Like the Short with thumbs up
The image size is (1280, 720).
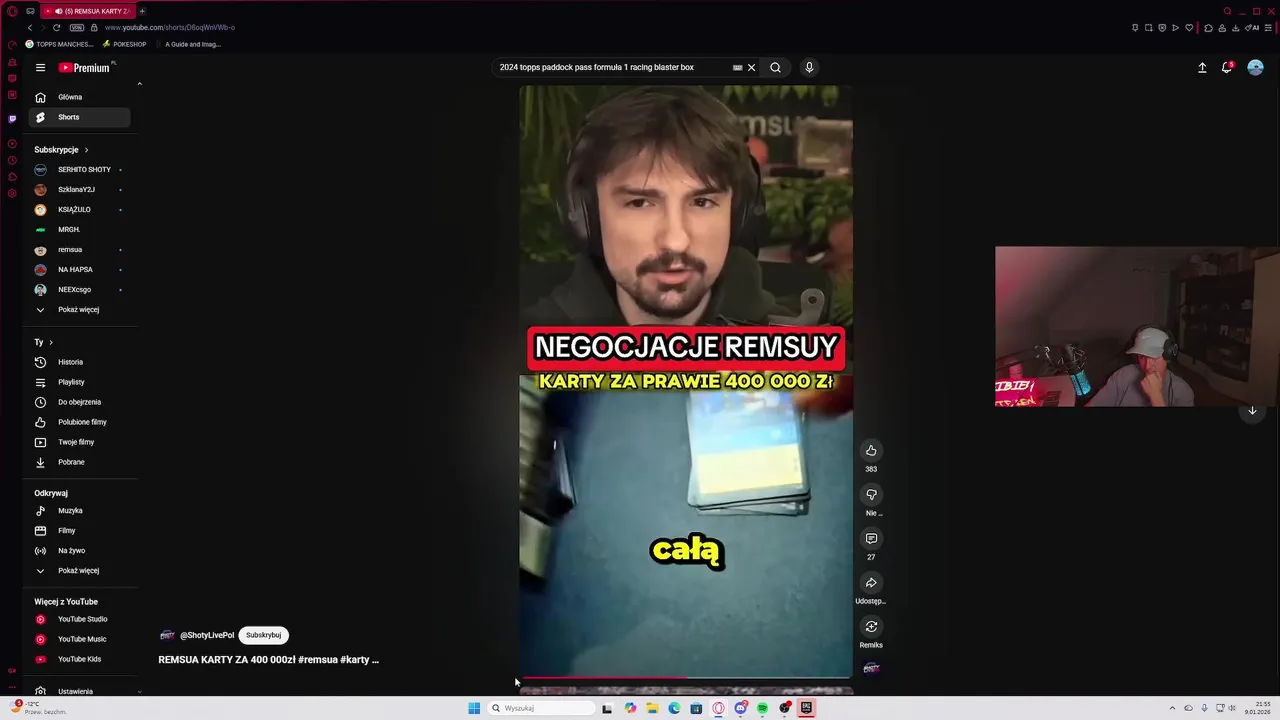871,450
